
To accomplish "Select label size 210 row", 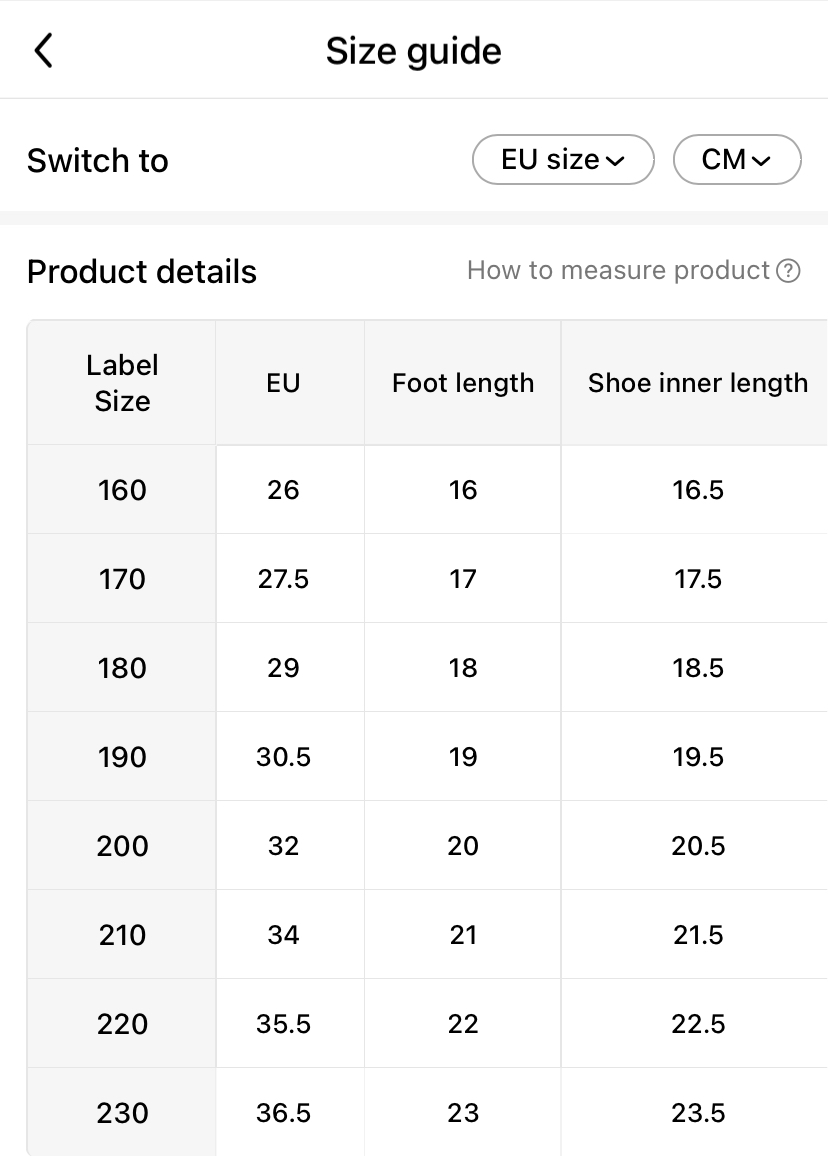I will [x=122, y=935].
